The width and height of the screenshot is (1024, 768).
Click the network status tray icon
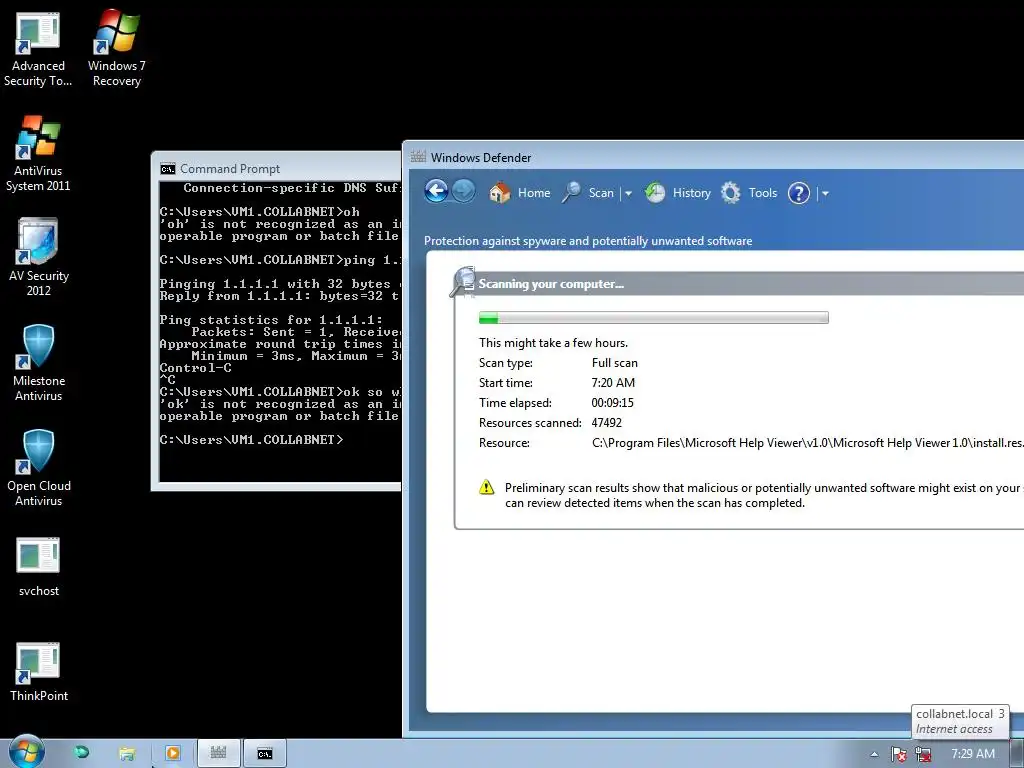tap(923, 754)
